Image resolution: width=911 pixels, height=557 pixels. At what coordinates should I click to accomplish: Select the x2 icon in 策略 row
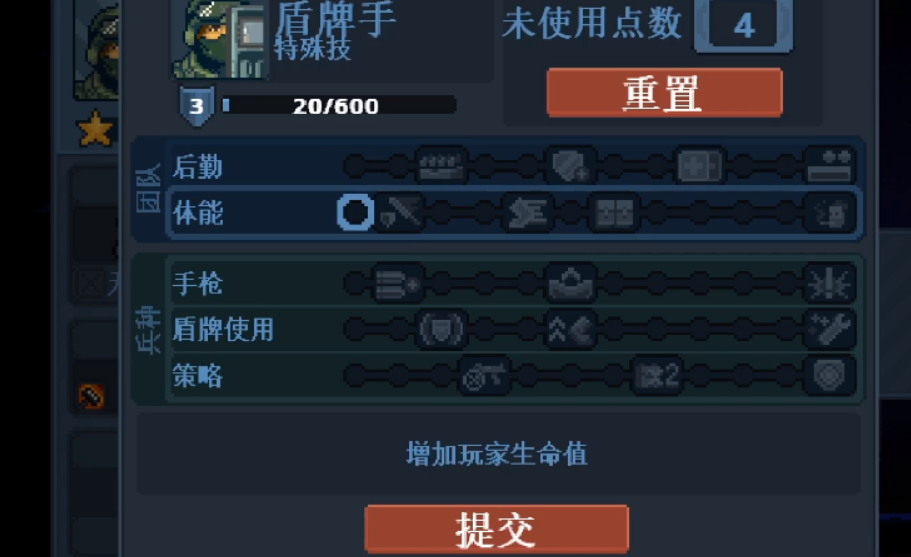[657, 375]
